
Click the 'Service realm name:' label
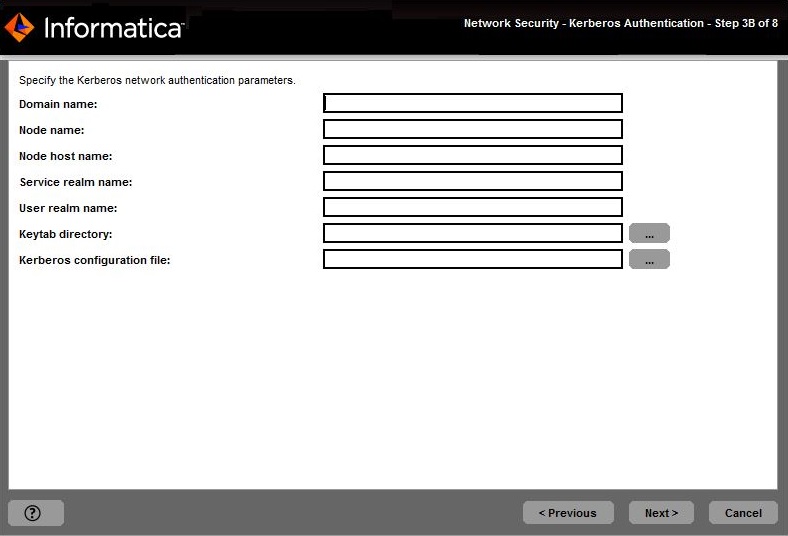(x=76, y=182)
